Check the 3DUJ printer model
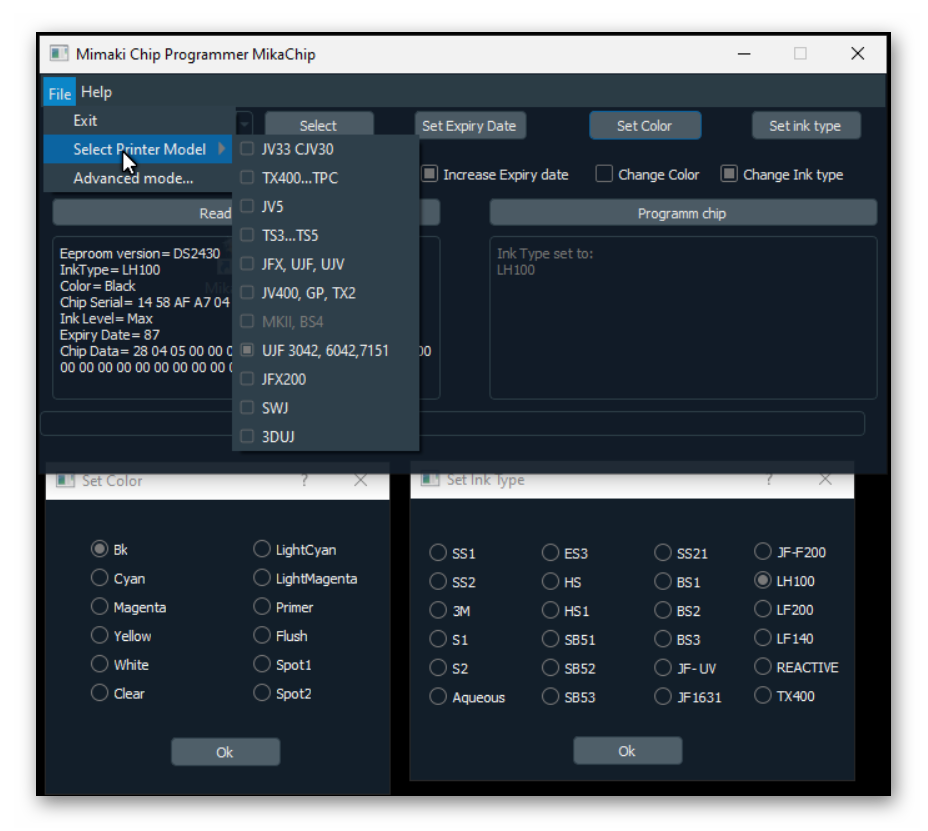Screen dimensions: 928x831 pos(247,436)
